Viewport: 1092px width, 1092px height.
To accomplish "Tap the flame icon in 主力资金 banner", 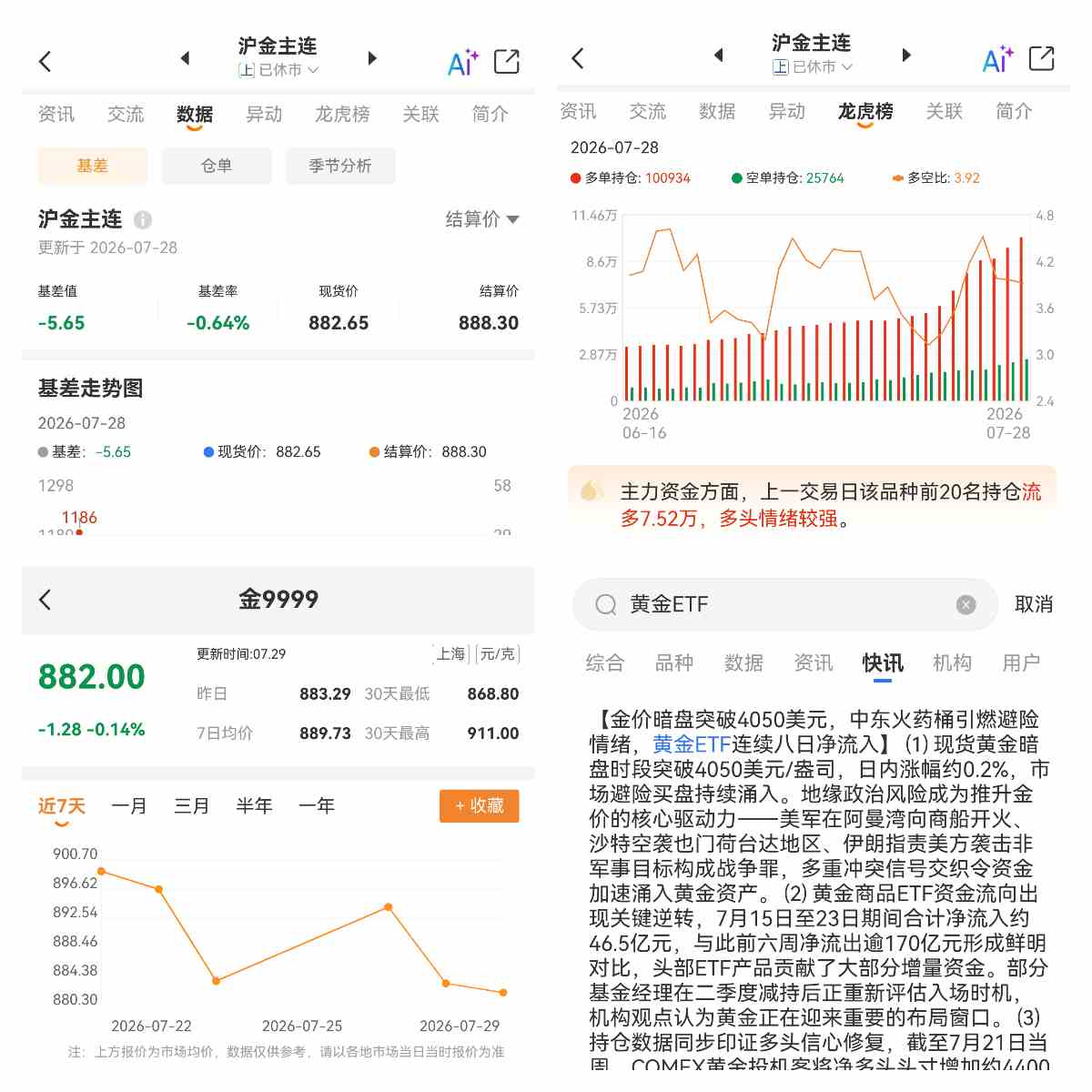I will click(x=591, y=491).
